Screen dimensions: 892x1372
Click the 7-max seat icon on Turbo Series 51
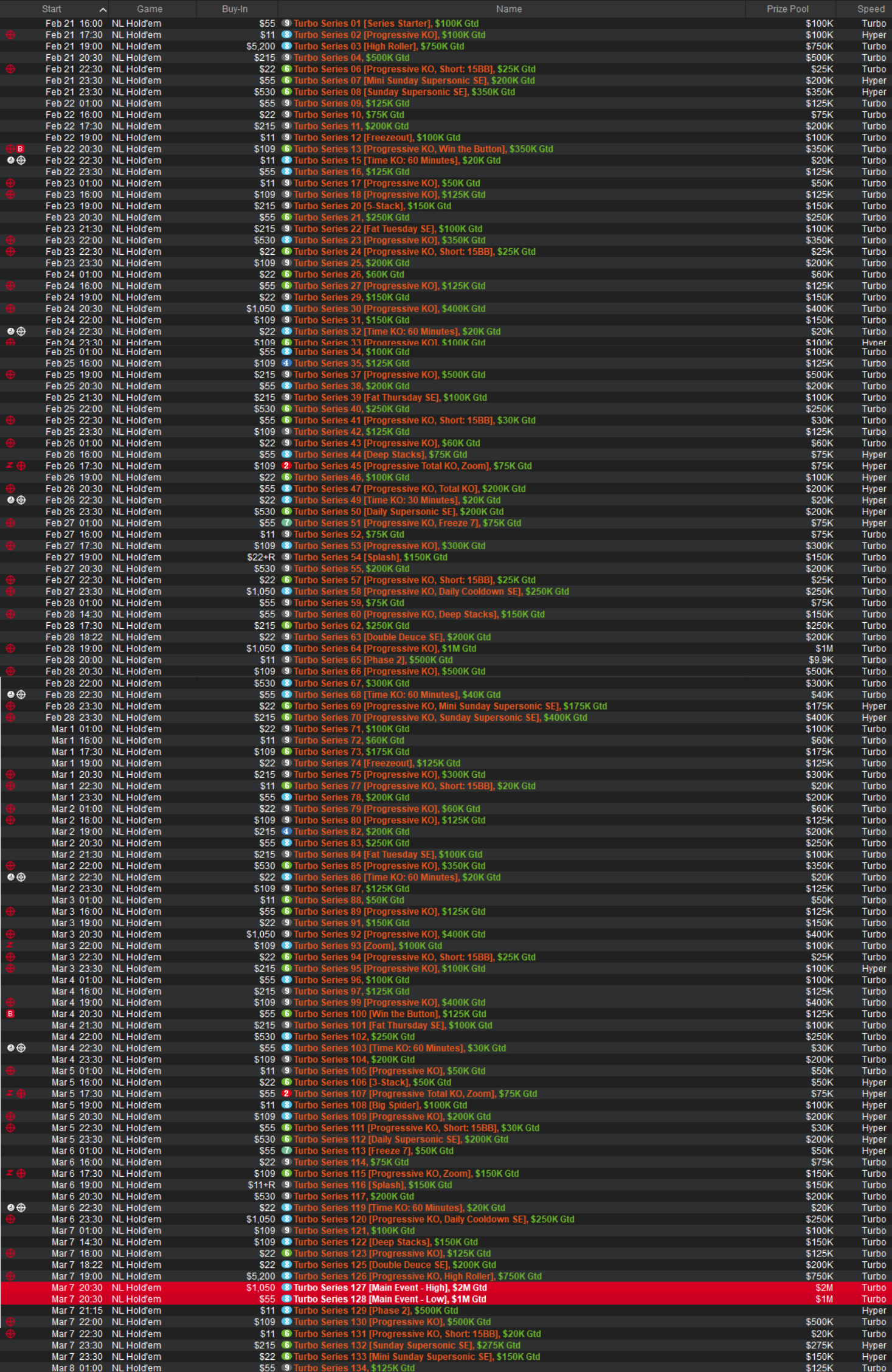[x=286, y=523]
